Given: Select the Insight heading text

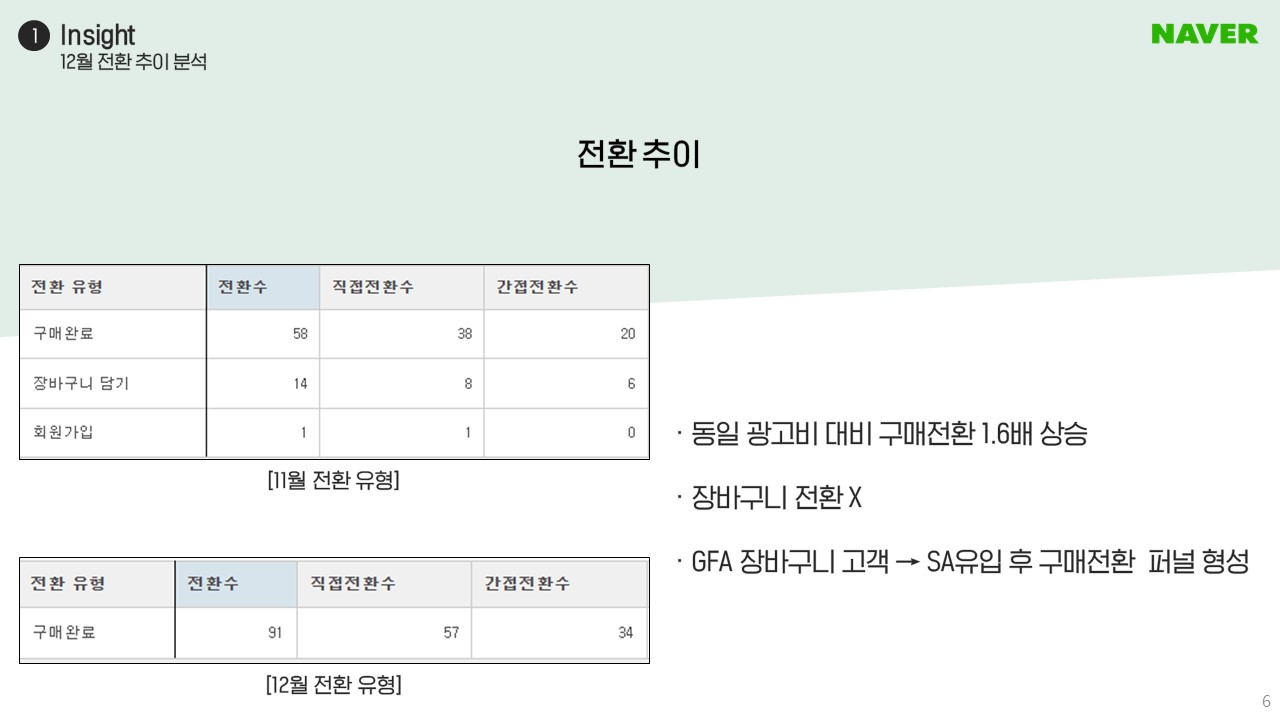Looking at the screenshot, I should coord(97,36).
